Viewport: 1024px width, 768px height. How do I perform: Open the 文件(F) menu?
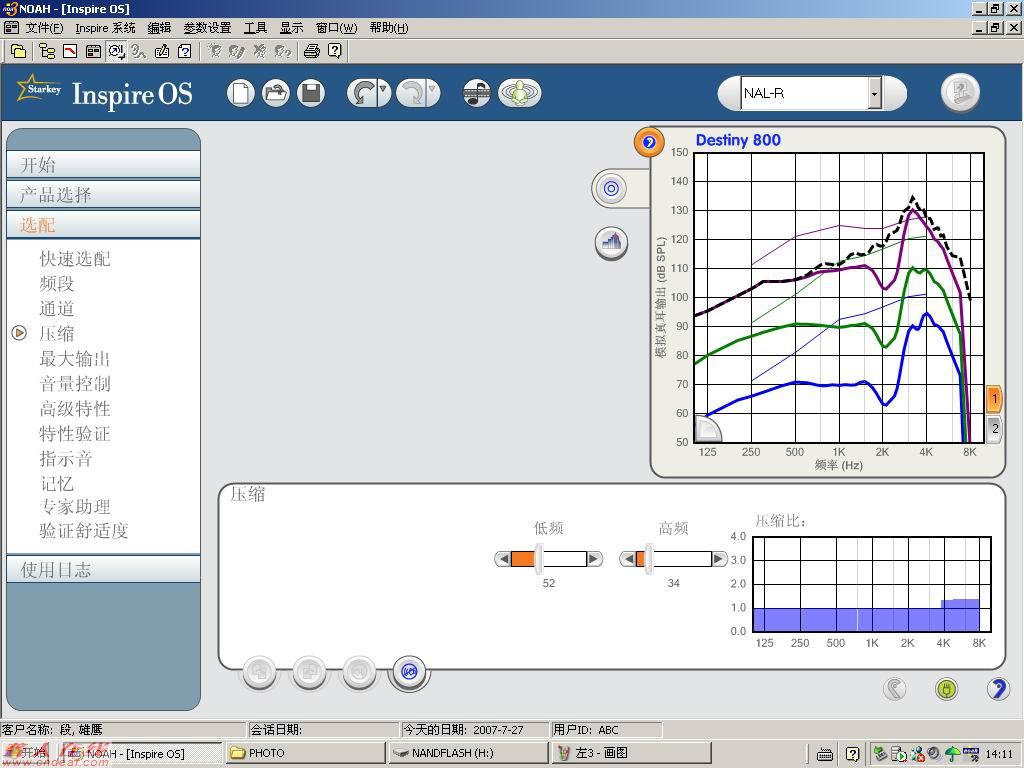44,28
